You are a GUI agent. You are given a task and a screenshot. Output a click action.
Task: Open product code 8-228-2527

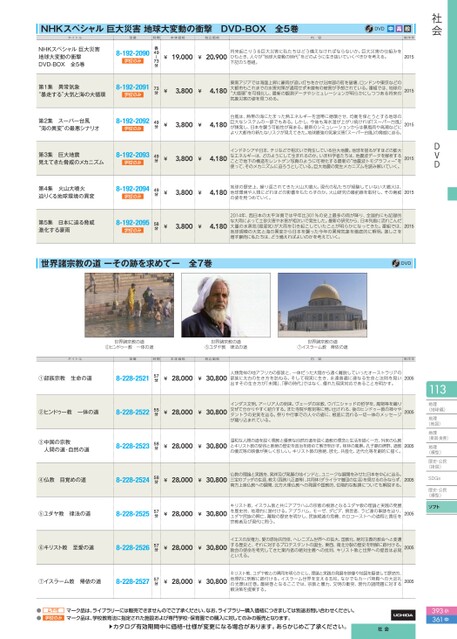(132, 582)
